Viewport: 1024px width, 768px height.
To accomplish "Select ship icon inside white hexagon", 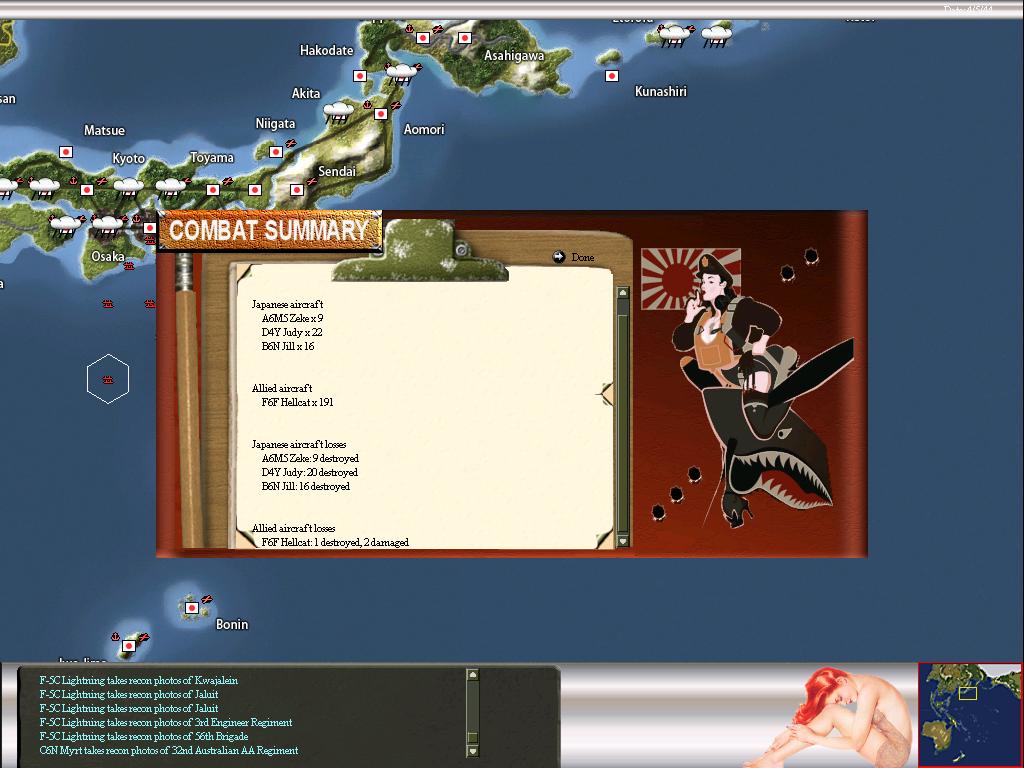I will coord(108,379).
